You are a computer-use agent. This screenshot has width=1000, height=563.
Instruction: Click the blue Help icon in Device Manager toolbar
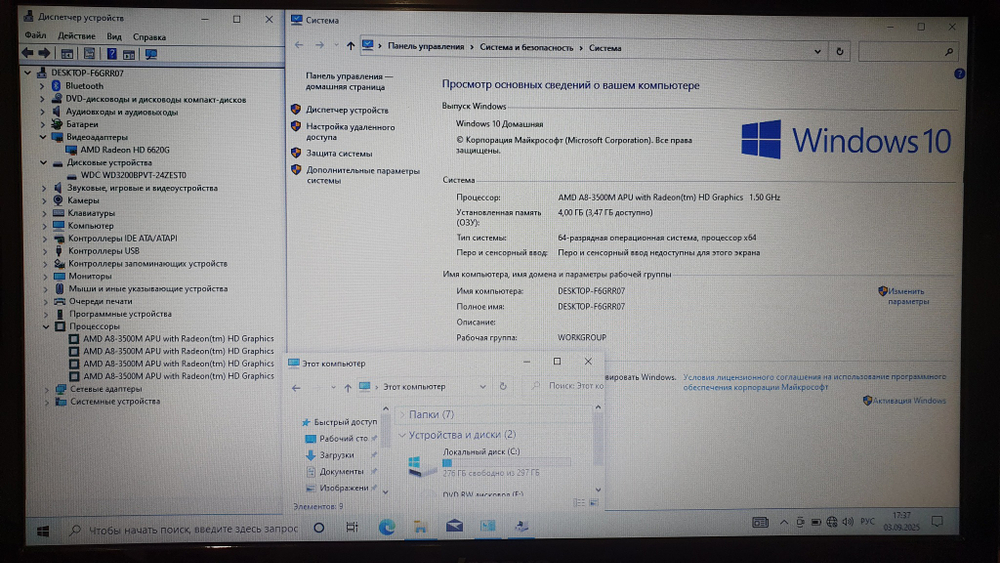point(112,54)
